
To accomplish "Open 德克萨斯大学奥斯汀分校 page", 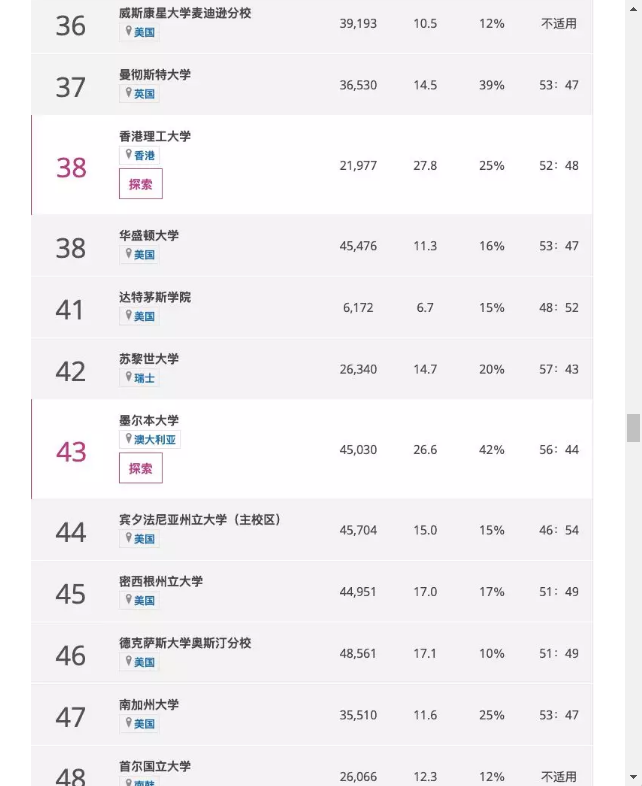I will pos(185,643).
